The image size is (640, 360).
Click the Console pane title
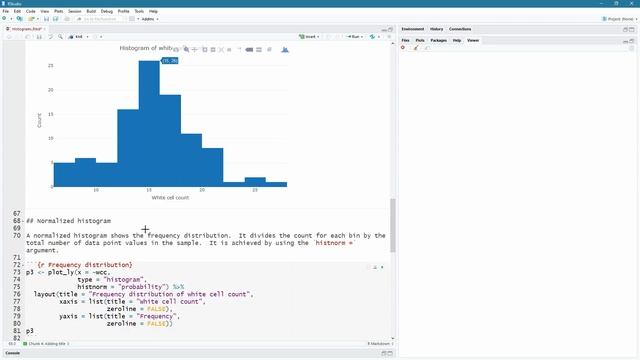(12, 353)
